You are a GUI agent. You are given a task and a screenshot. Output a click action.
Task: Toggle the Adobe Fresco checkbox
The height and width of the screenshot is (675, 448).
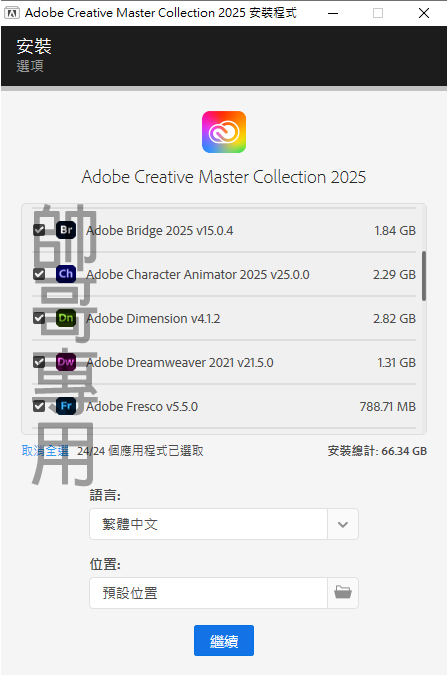point(39,406)
